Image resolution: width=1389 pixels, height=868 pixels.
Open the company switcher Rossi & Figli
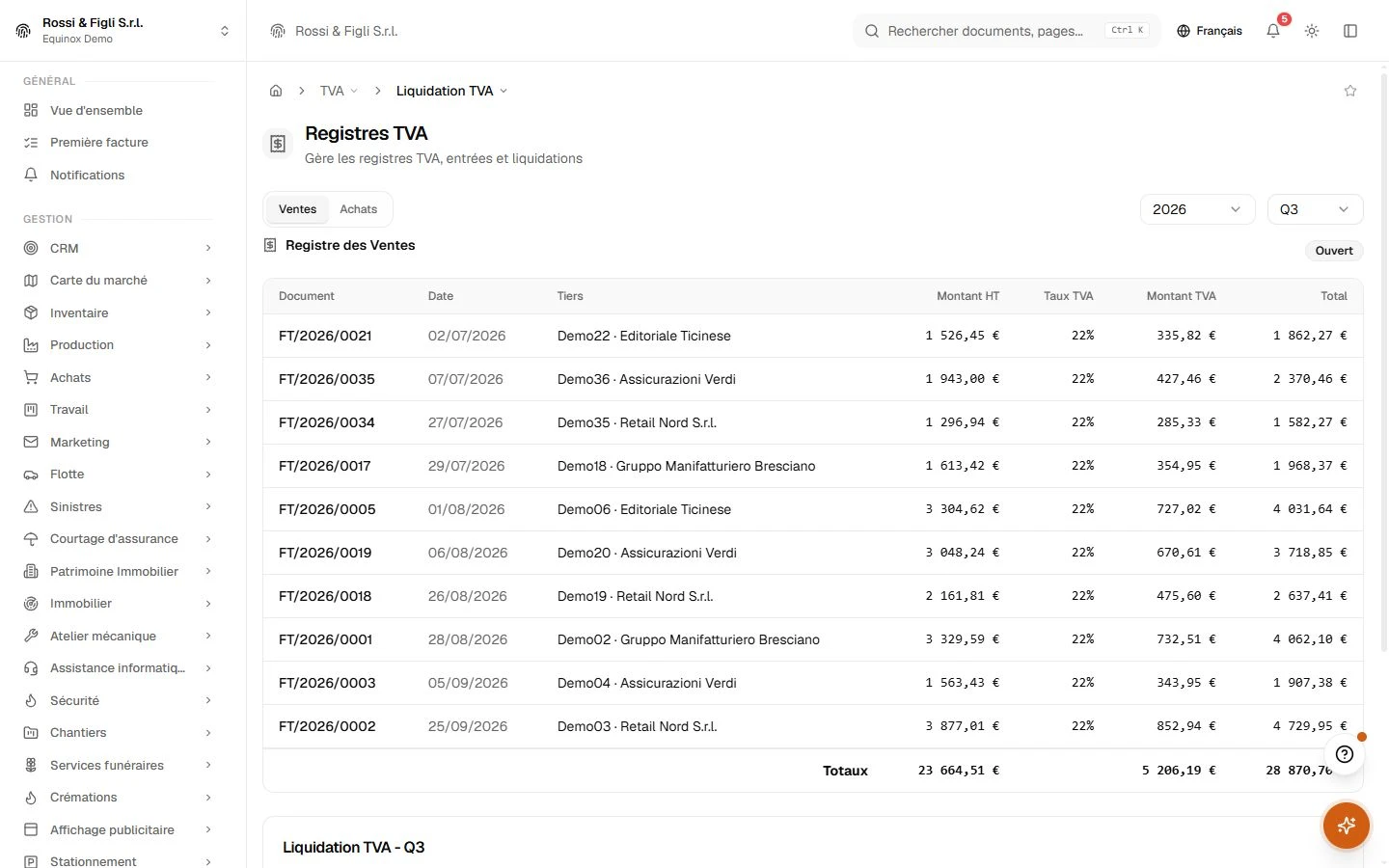coord(123,31)
